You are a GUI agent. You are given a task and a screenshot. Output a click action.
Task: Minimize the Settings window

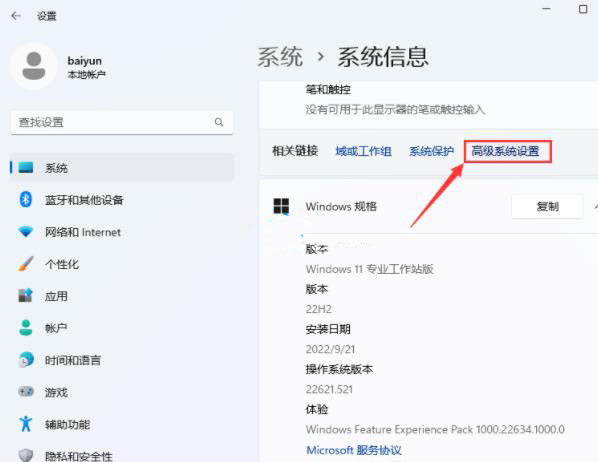[x=547, y=9]
